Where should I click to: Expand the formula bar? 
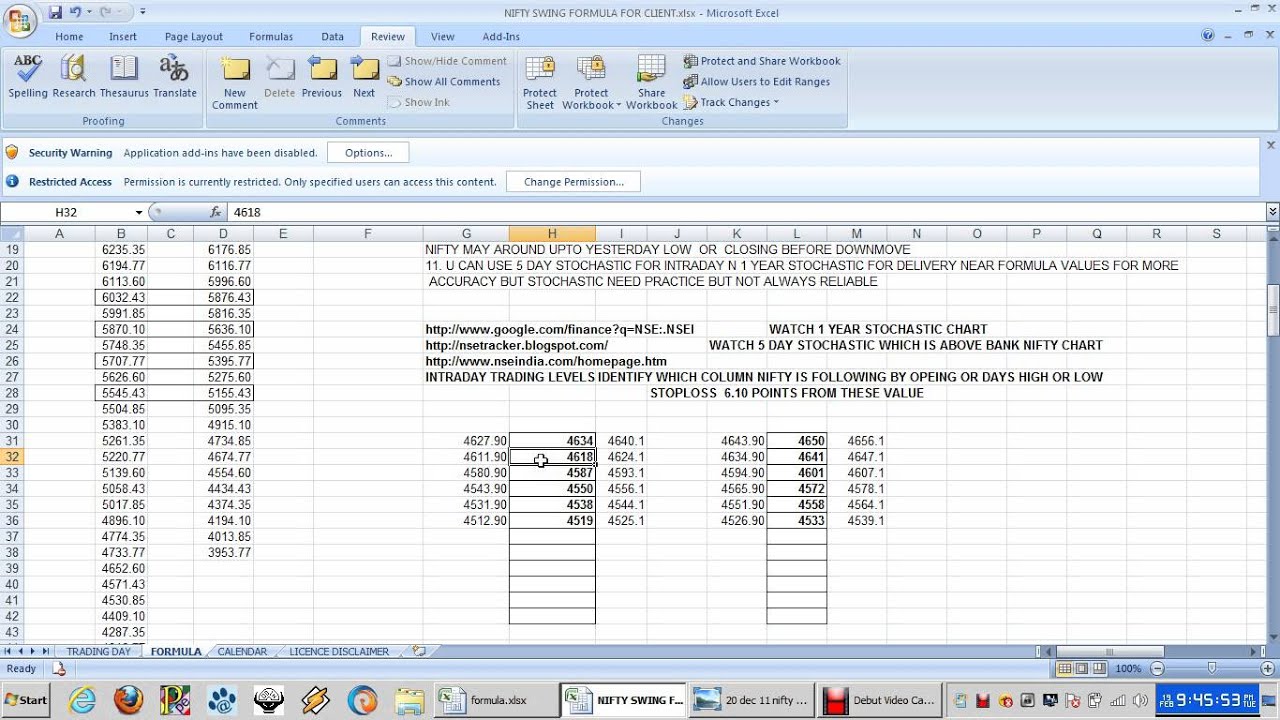tap(1272, 212)
